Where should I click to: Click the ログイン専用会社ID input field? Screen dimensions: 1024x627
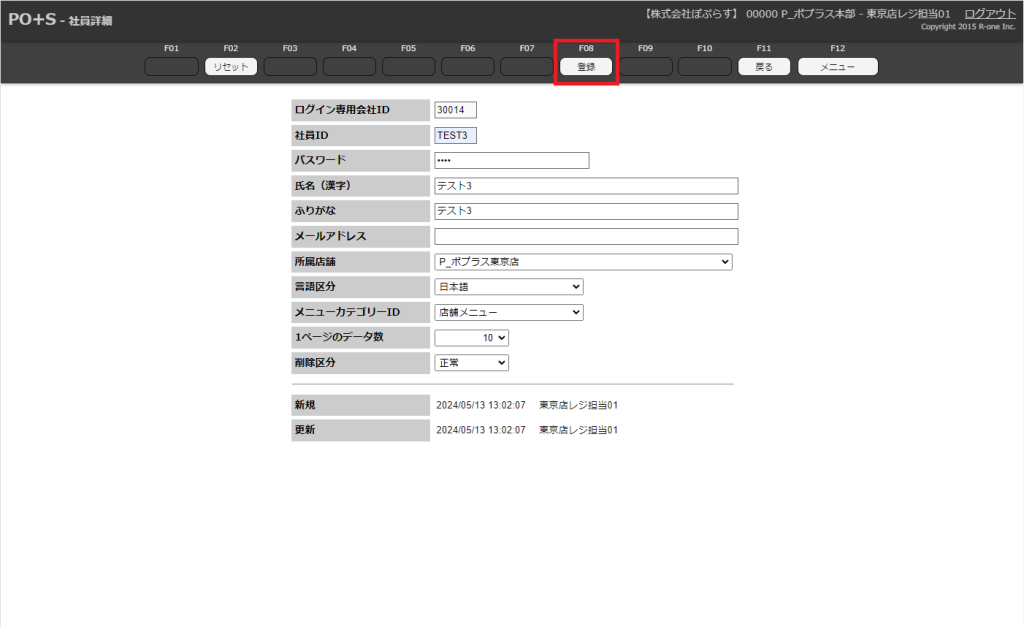tap(455, 110)
